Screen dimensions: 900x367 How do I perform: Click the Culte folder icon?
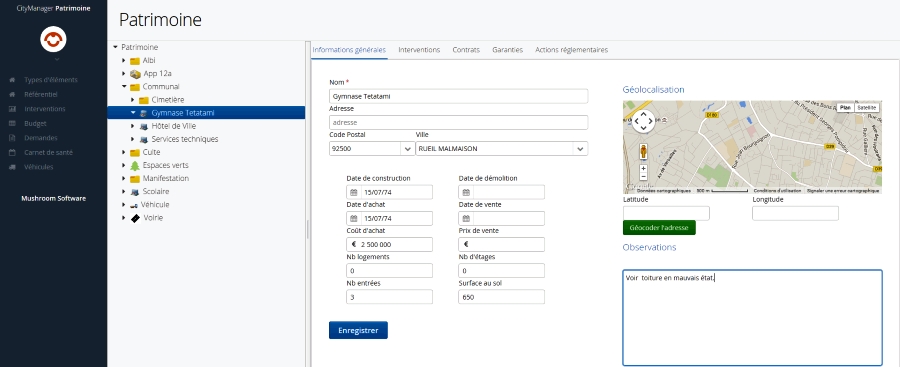135,153
